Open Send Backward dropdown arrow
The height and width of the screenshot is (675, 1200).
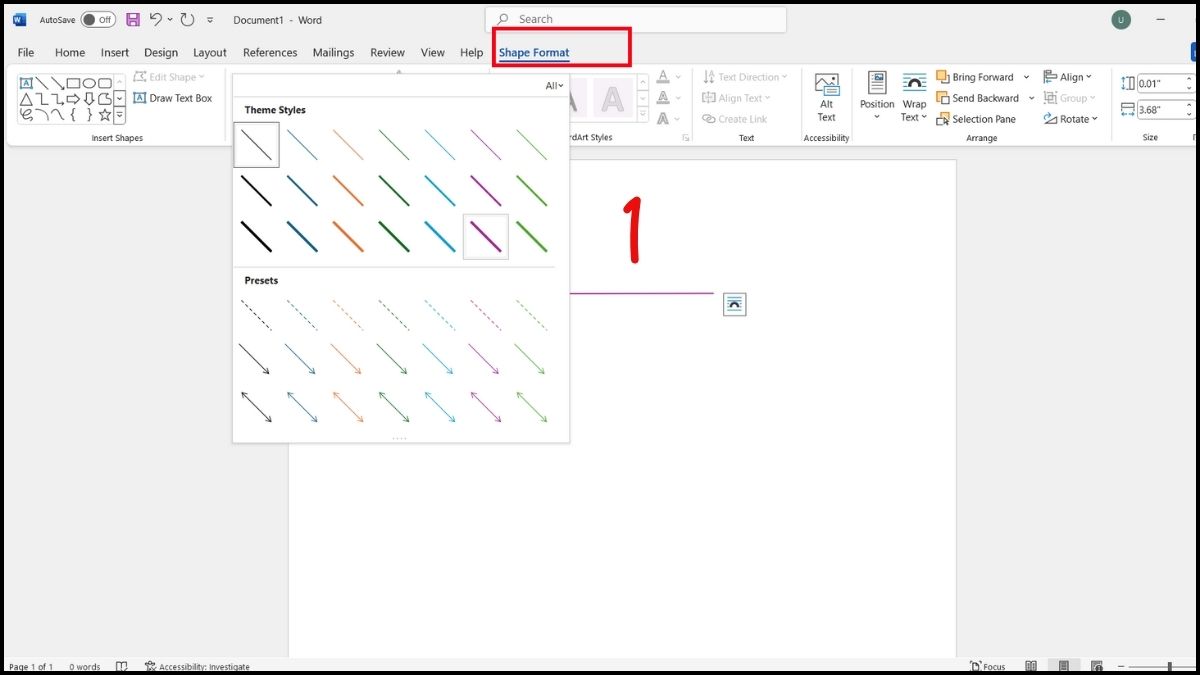[1031, 98]
